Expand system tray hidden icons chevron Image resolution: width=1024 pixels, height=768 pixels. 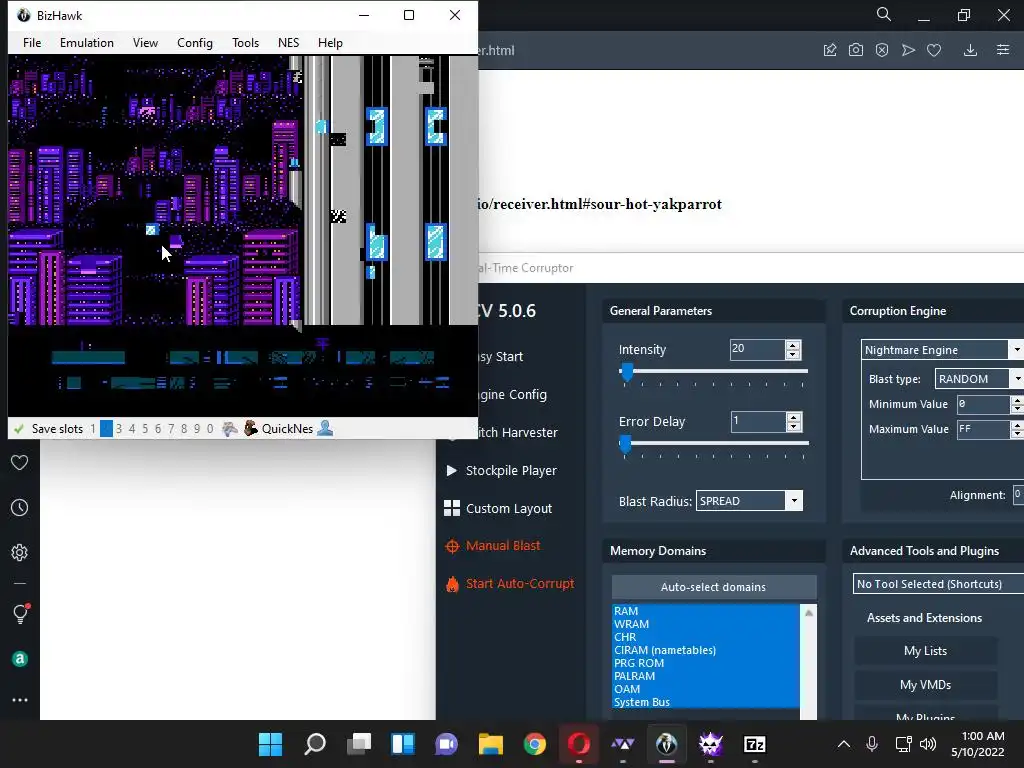coord(844,744)
